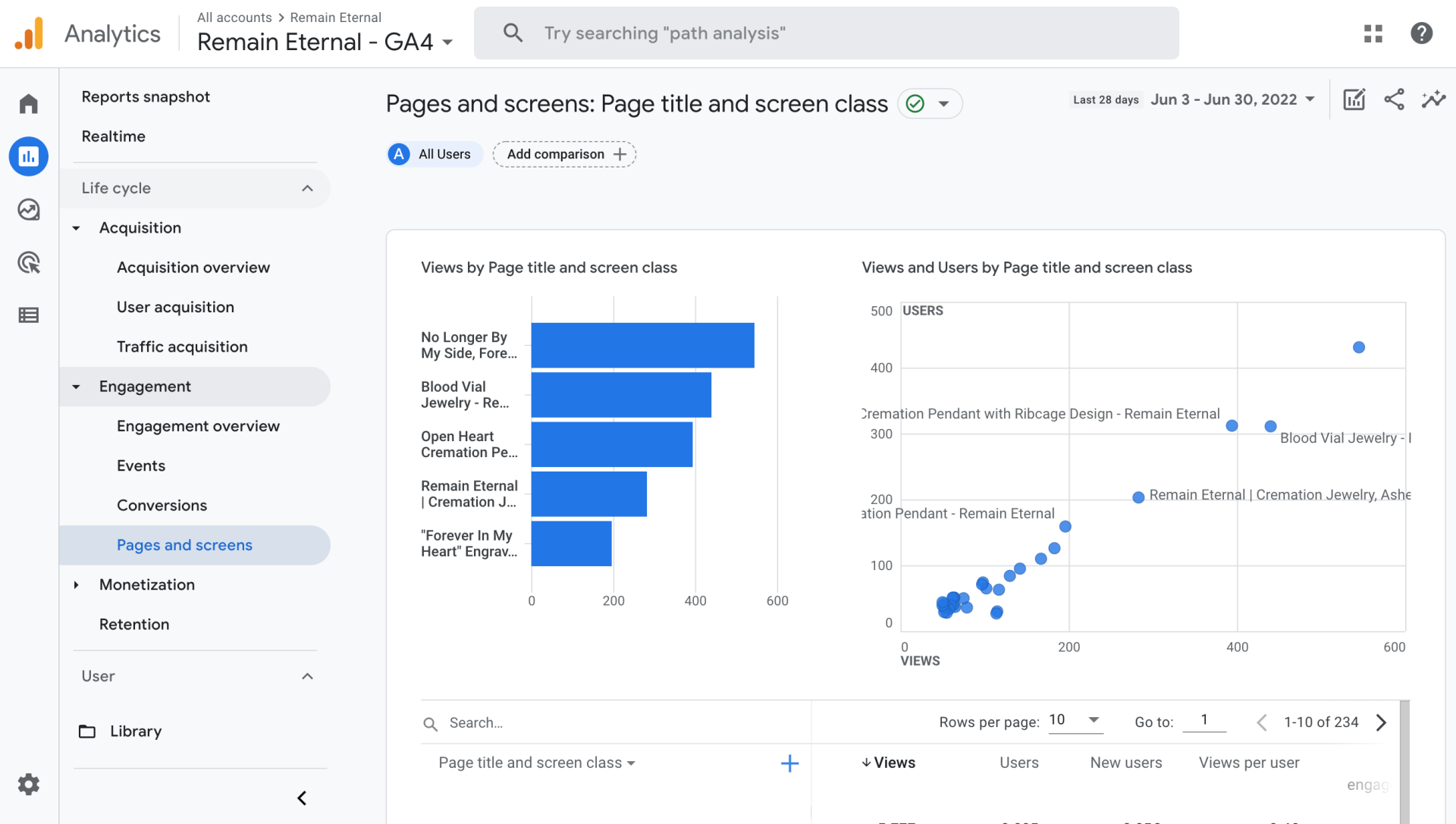The width and height of the screenshot is (1456, 824).
Task: Click the green report status checkmark
Action: pyautogui.click(x=915, y=104)
